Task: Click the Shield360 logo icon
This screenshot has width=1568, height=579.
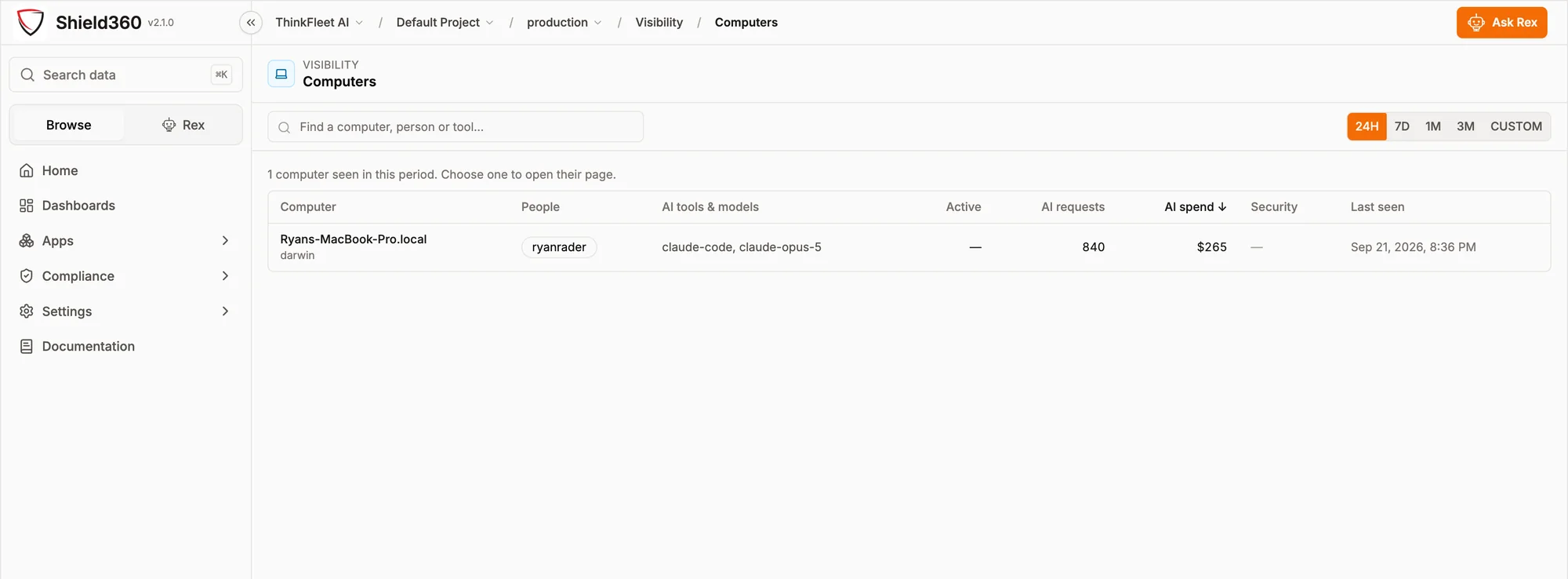Action: pyautogui.click(x=31, y=22)
